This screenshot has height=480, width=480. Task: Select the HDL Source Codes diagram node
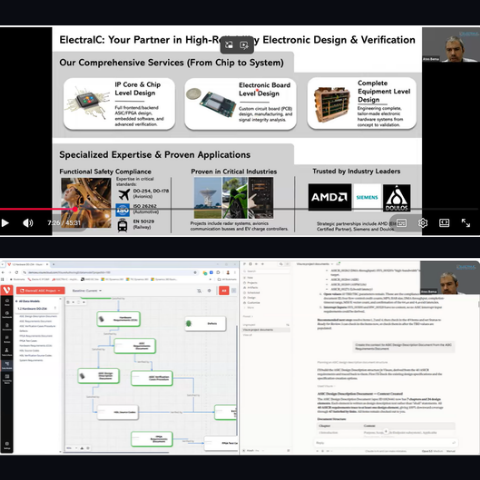[x=118, y=412]
